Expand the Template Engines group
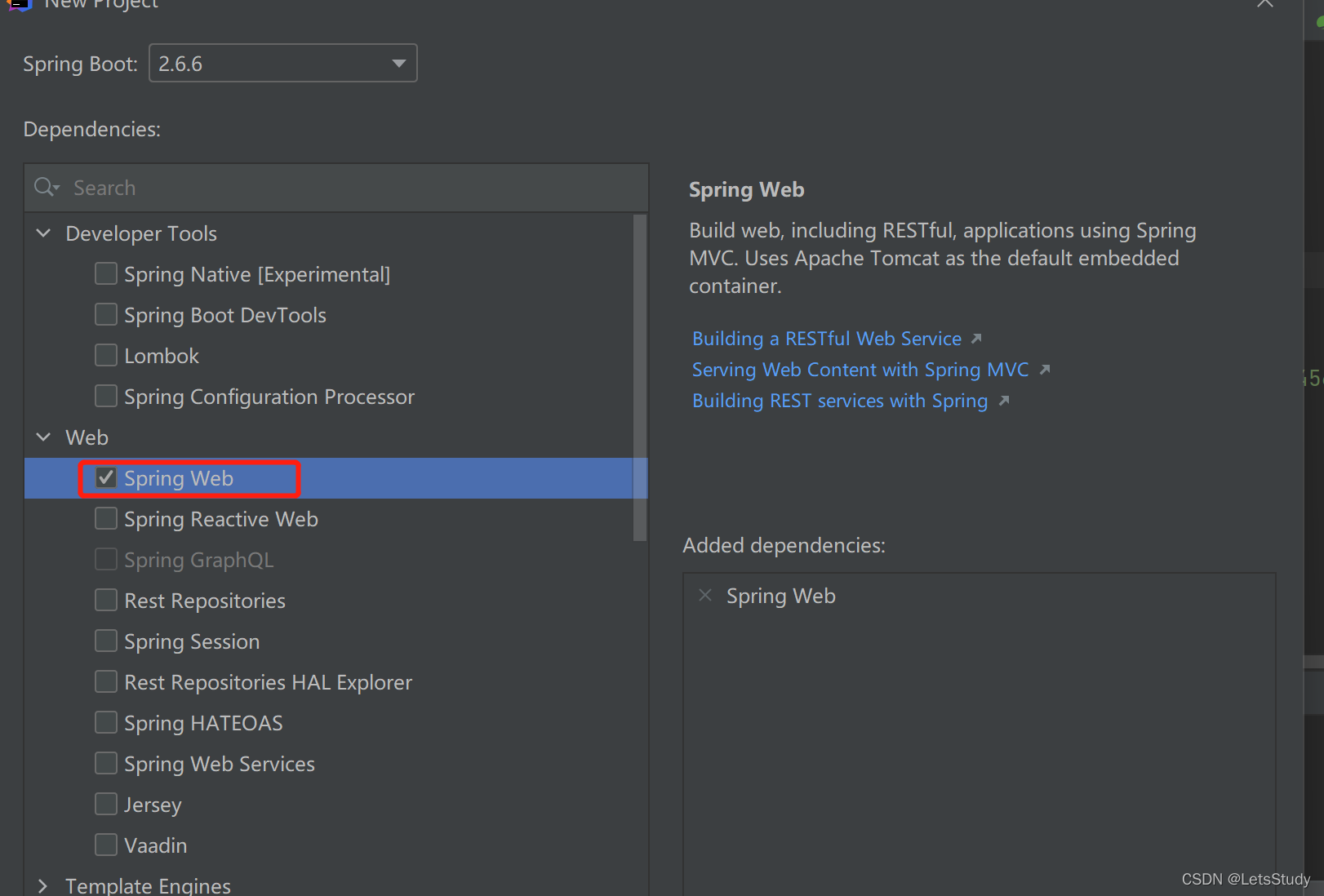 click(43, 886)
